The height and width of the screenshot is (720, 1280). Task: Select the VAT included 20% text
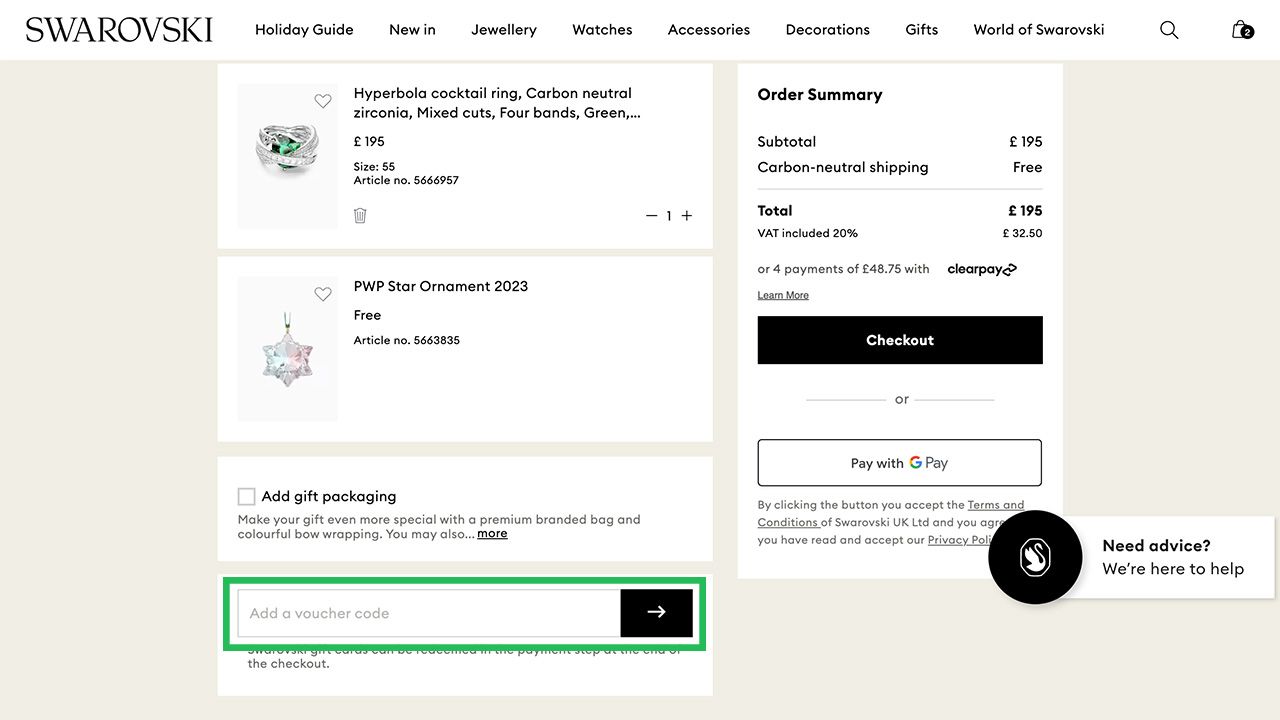coord(808,233)
